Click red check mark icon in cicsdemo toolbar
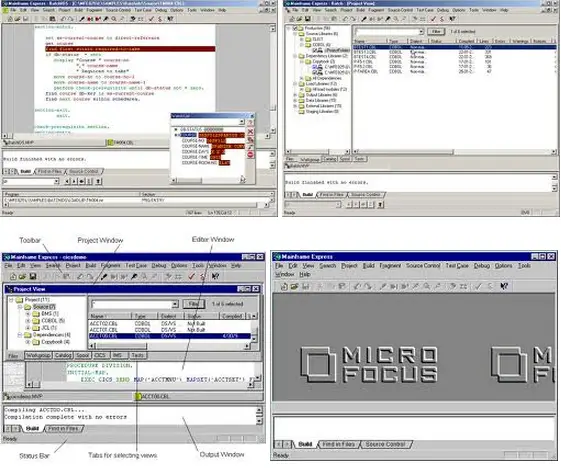Image resolution: width=561 pixels, height=471 pixels. pyautogui.click(x=192, y=276)
